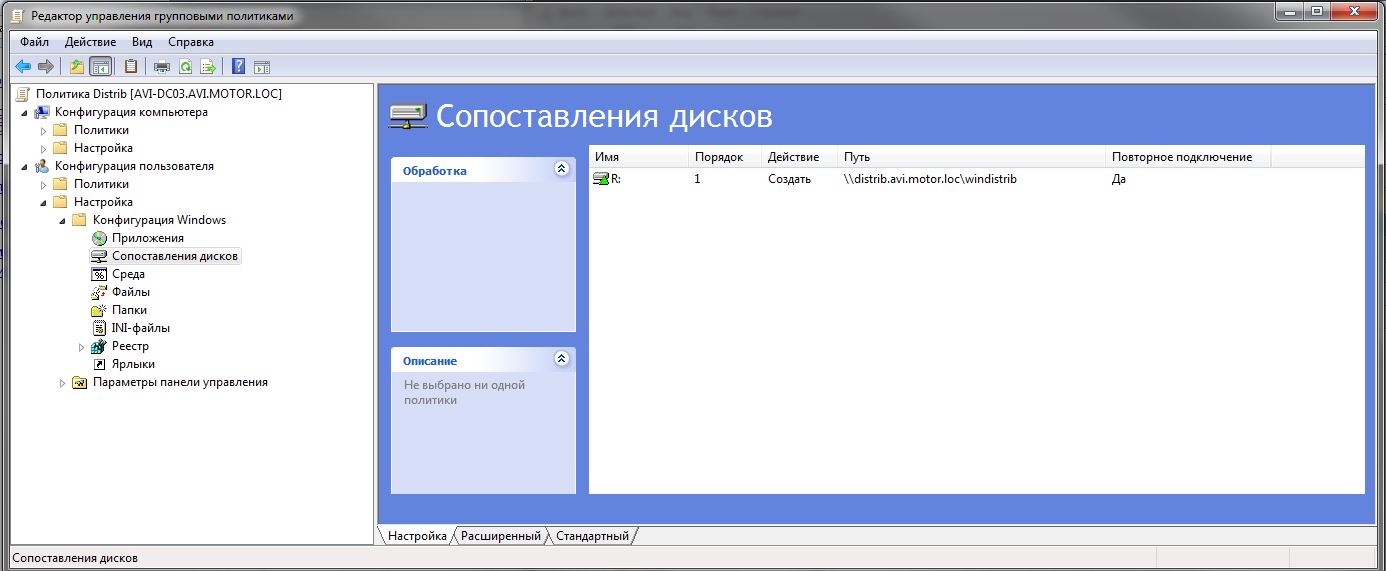Expand the Реестр tree node
1386x571 pixels.
tap(82, 347)
